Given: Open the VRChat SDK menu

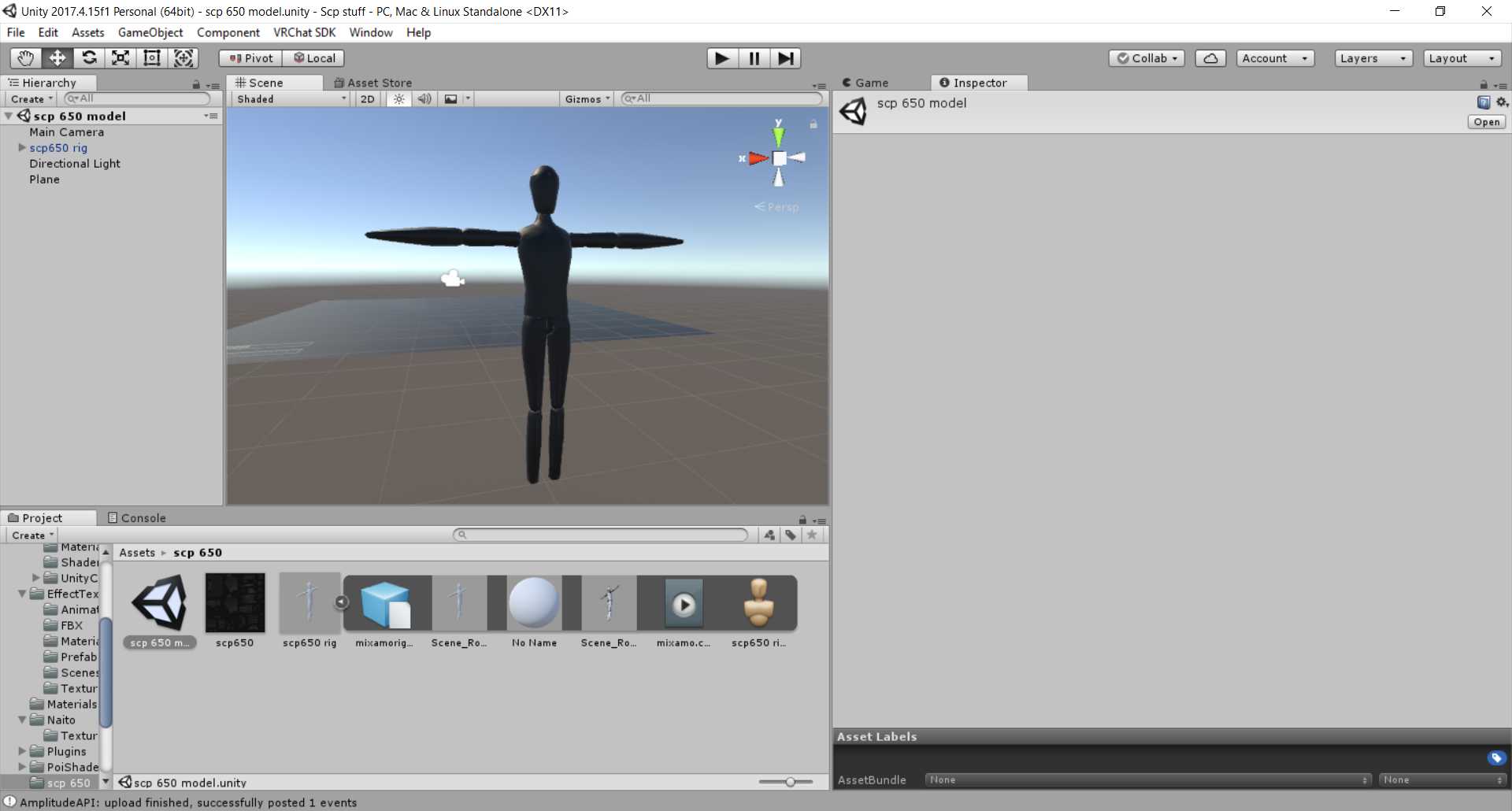Looking at the screenshot, I should coord(304,32).
